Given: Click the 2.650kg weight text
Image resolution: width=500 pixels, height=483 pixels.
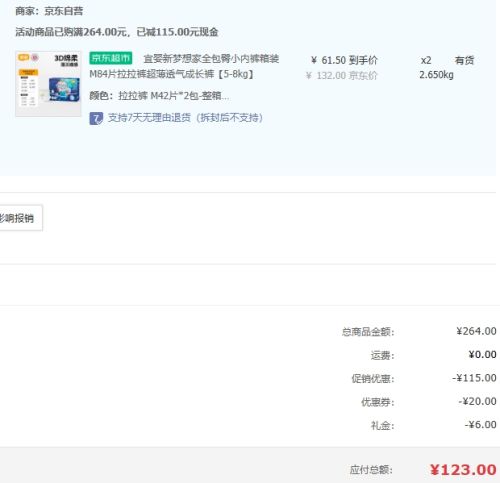Looking at the screenshot, I should 436,75.
